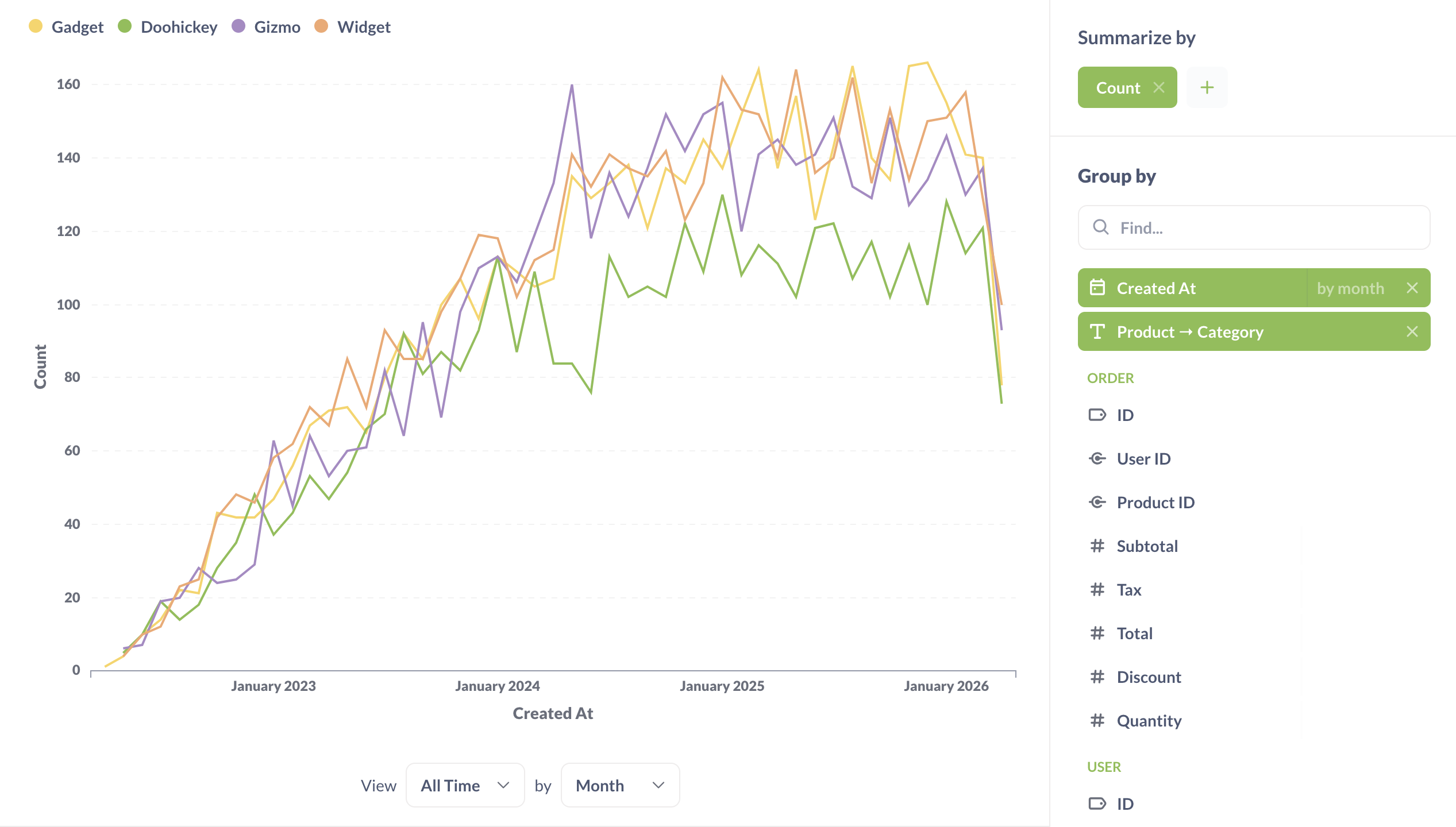Open the Month granularity dropdown

[x=619, y=785]
